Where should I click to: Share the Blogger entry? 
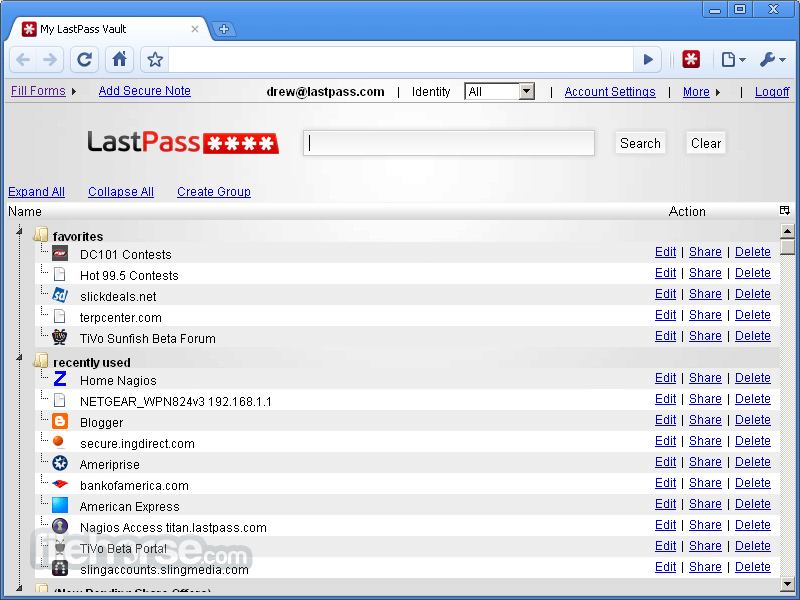tap(705, 420)
